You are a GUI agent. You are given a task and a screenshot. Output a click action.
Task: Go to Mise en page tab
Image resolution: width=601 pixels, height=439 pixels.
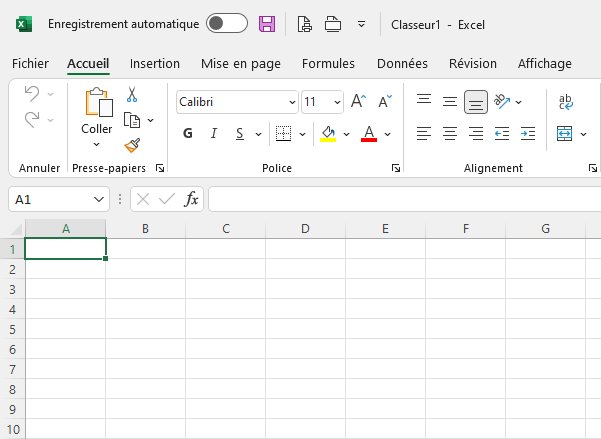click(x=241, y=64)
